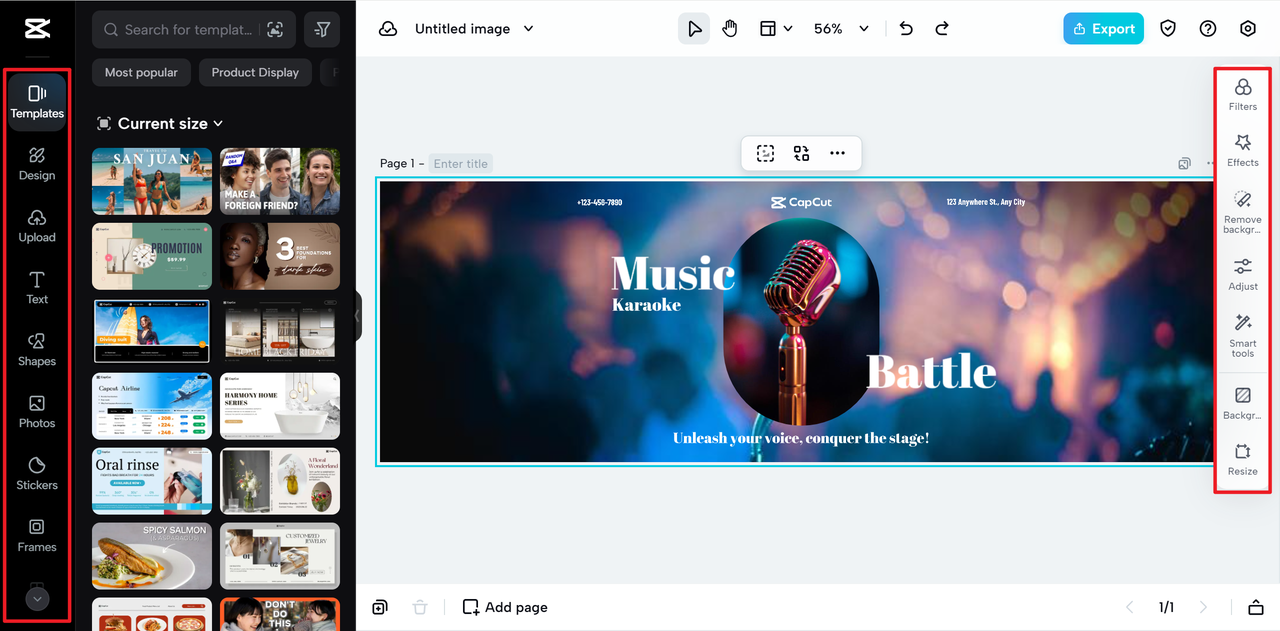Open the help question mark icon
This screenshot has width=1280, height=631.
point(1208,29)
